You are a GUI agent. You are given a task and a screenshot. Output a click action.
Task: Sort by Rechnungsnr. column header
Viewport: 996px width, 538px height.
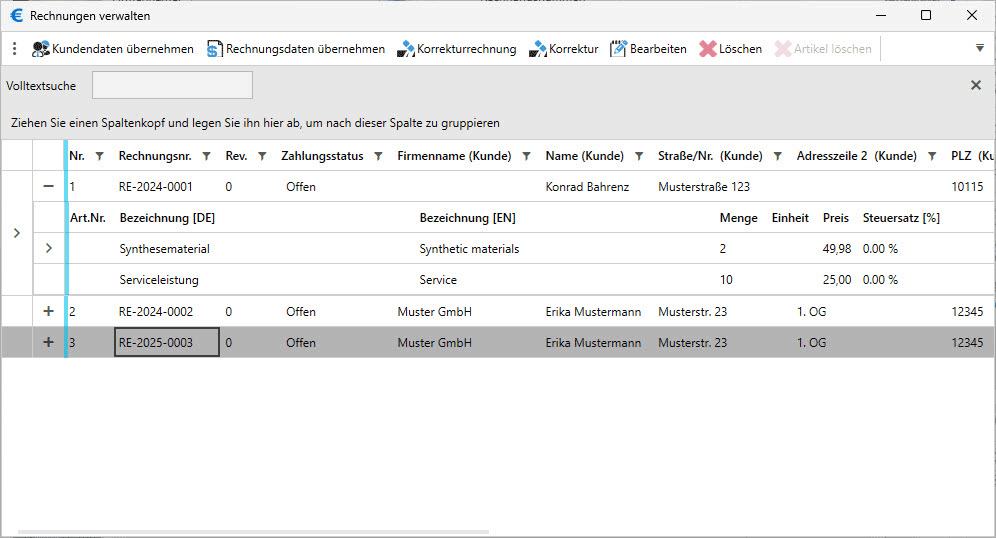[155, 156]
